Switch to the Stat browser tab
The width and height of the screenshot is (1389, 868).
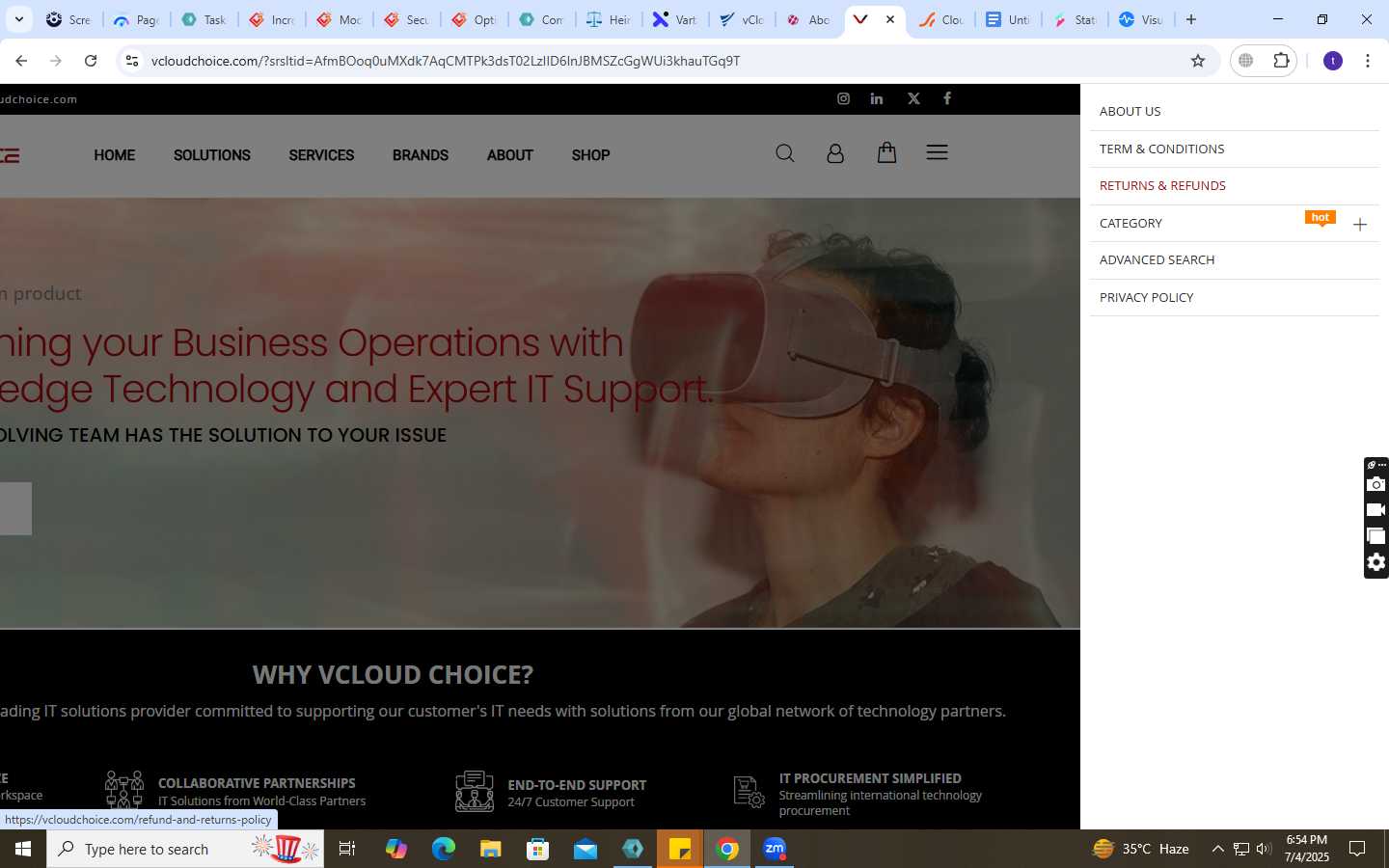pyautogui.click(x=1074, y=19)
